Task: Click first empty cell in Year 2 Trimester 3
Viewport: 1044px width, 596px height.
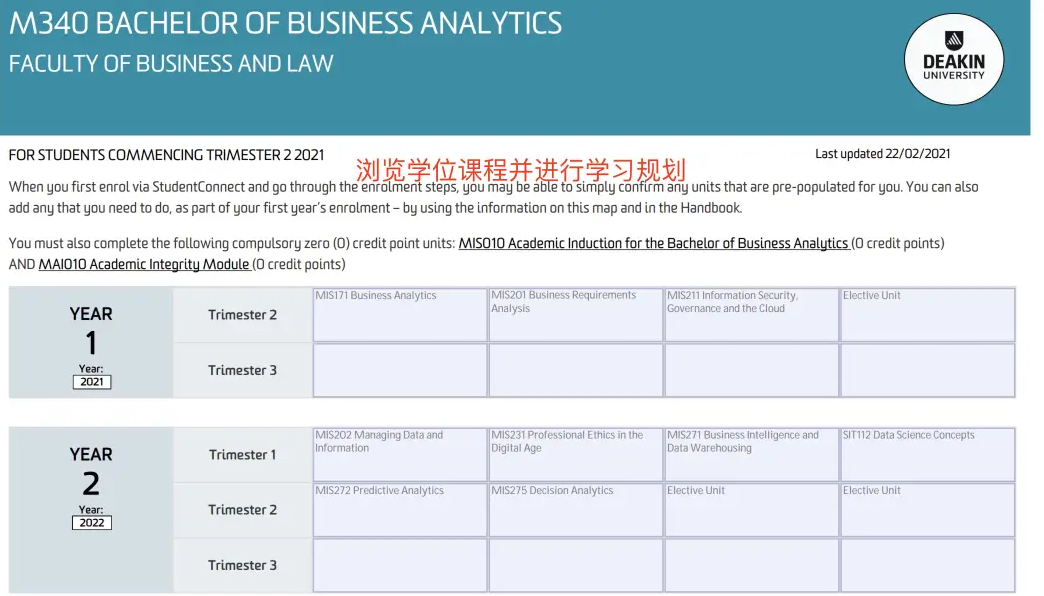Action: (x=399, y=565)
